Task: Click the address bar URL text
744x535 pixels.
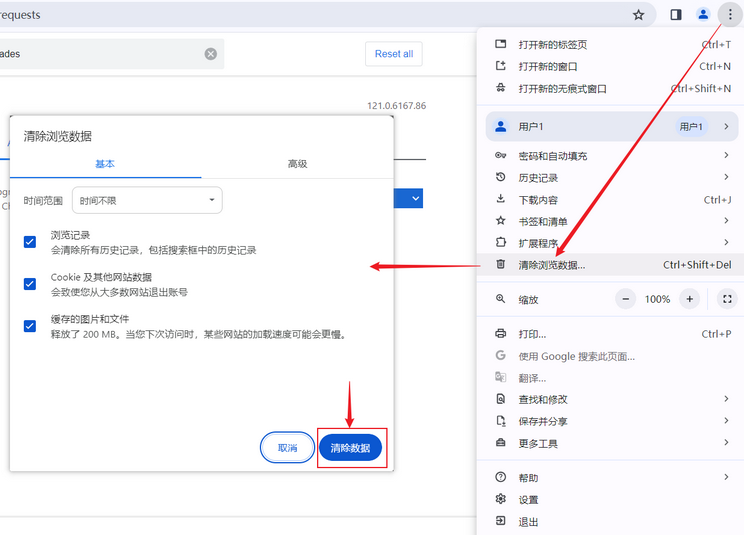Action: [x=20, y=15]
